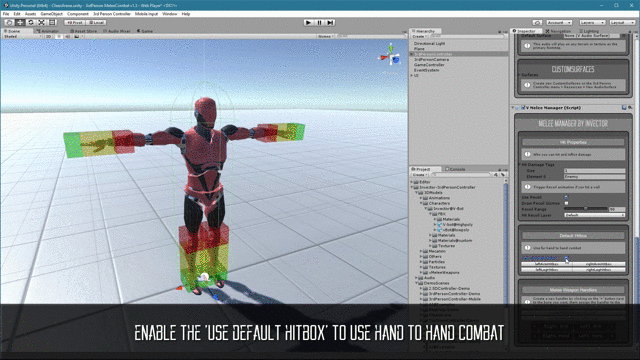Image resolution: width=640 pixels, height=360 pixels.
Task: Select V-bot@Highpoly model asset
Action: coord(455,224)
